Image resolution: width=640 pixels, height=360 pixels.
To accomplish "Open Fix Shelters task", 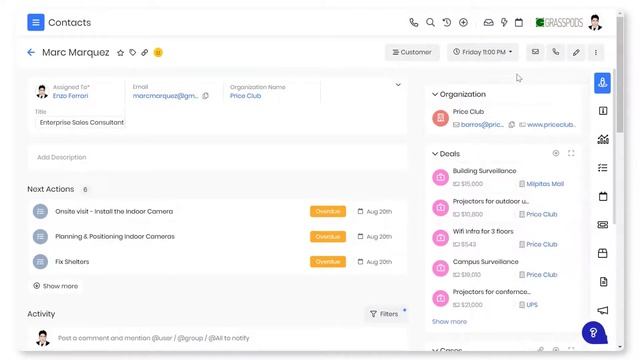I will (72, 262).
